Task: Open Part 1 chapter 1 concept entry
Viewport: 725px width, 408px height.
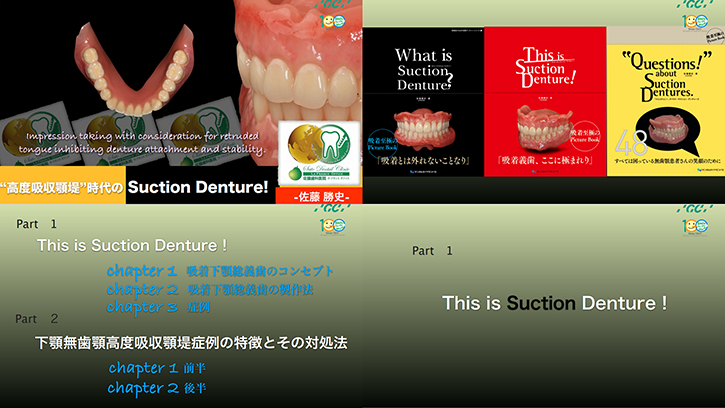Action: point(220,271)
